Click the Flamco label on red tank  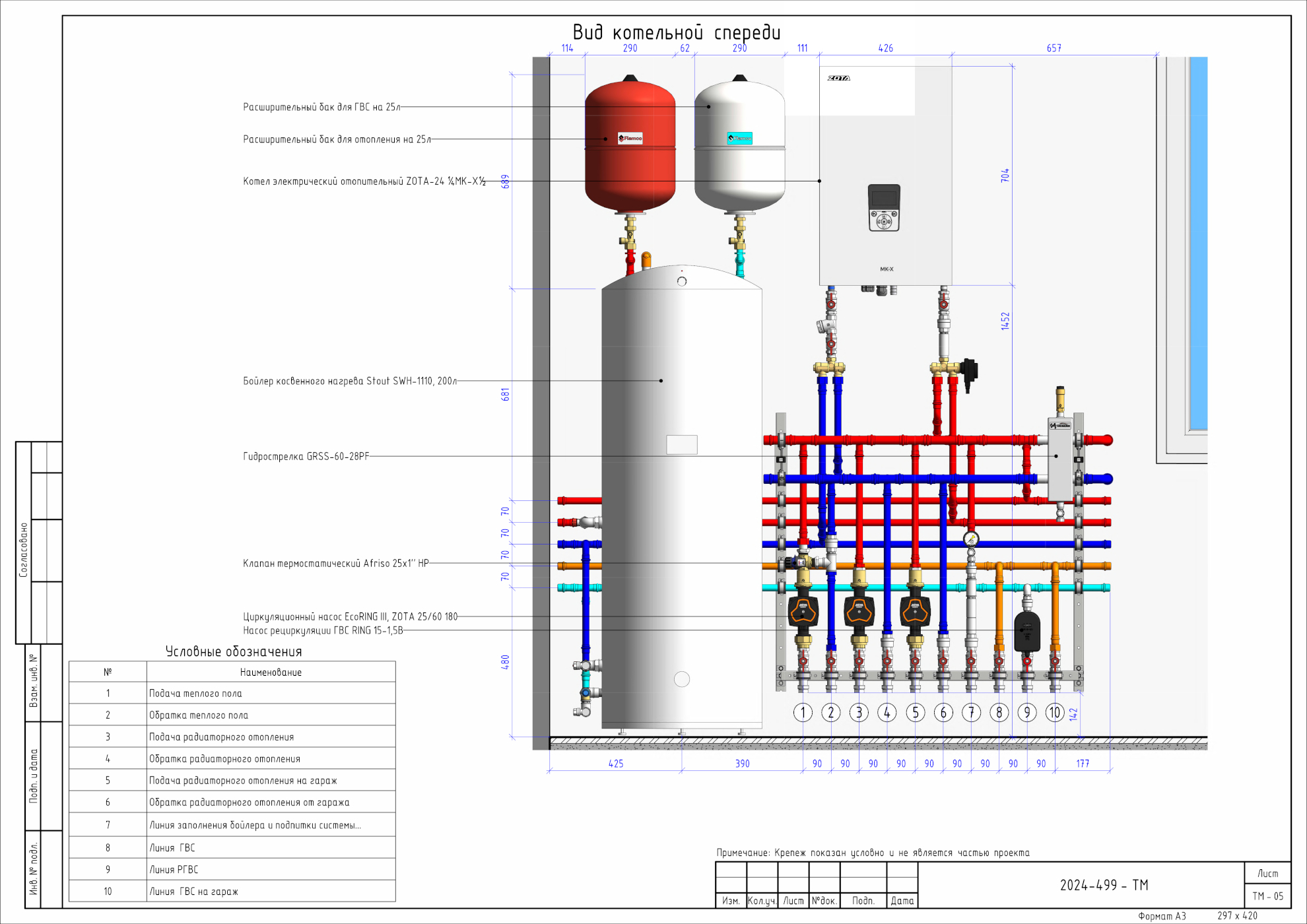tap(630, 138)
